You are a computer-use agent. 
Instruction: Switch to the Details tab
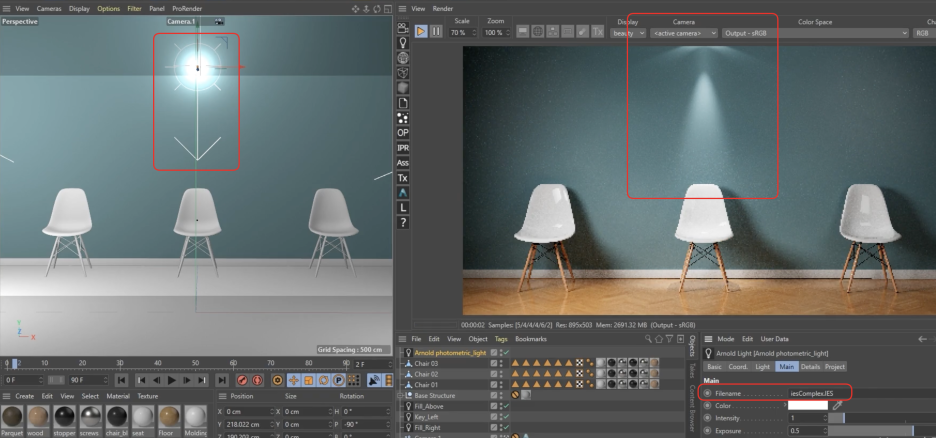click(x=810, y=366)
